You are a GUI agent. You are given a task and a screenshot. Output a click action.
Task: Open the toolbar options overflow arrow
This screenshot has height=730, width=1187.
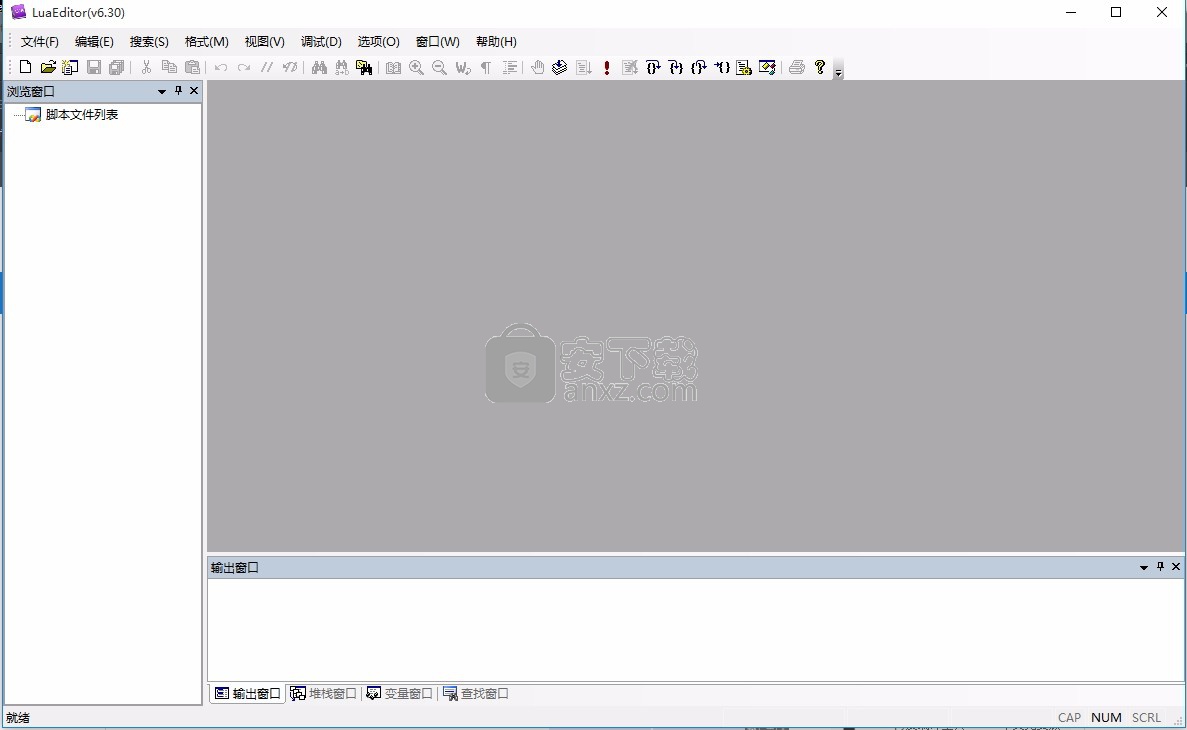click(838, 73)
